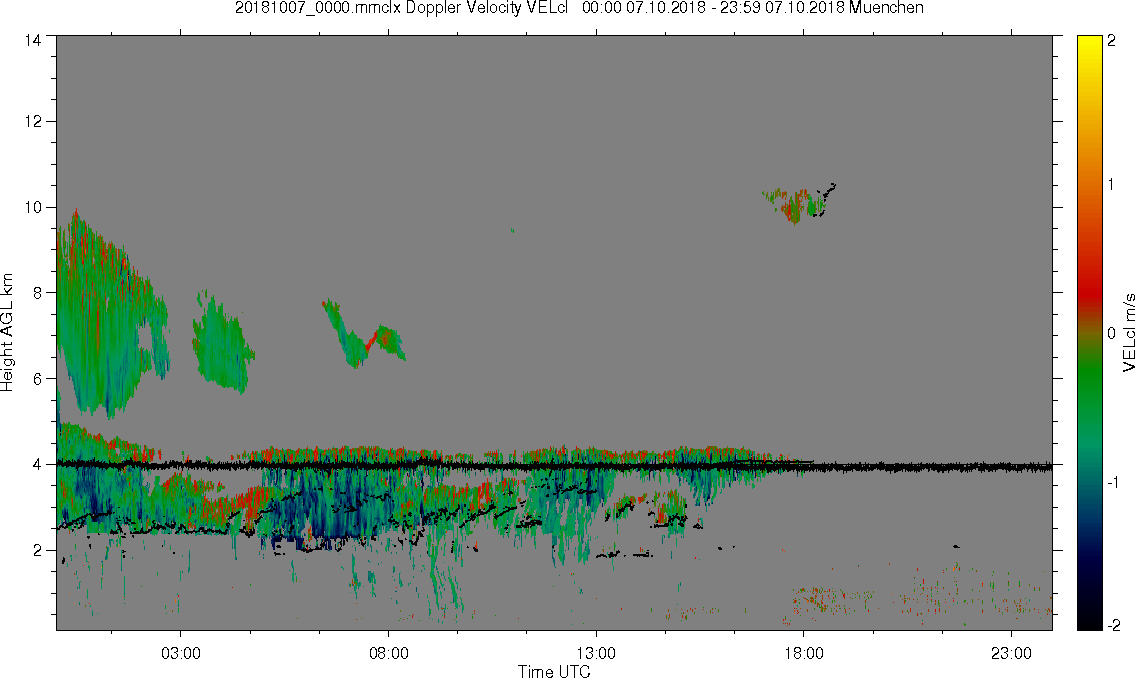
Task: Click the height axis label 12
Action: click(x=33, y=122)
